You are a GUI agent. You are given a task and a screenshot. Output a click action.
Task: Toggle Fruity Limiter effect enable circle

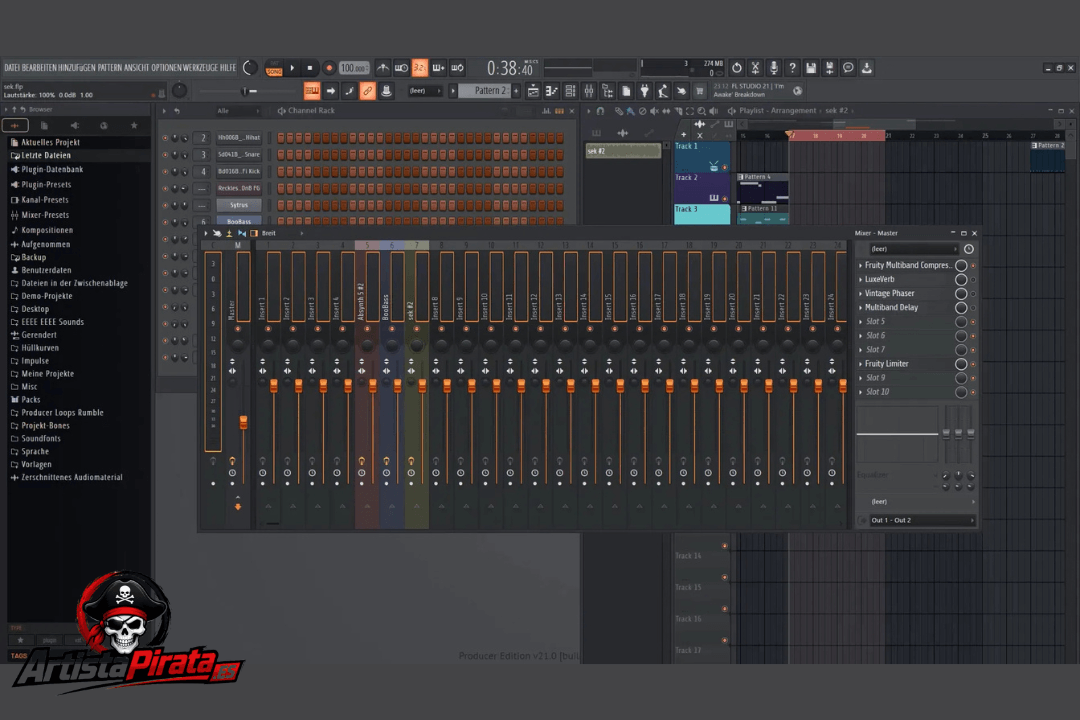(x=961, y=364)
